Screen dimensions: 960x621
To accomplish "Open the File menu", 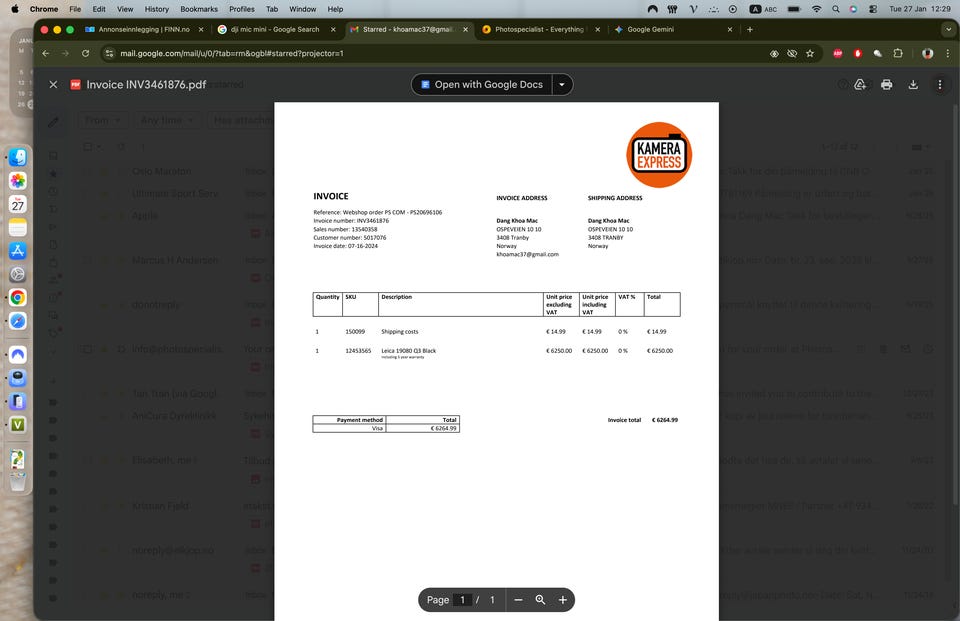I will tap(75, 9).
